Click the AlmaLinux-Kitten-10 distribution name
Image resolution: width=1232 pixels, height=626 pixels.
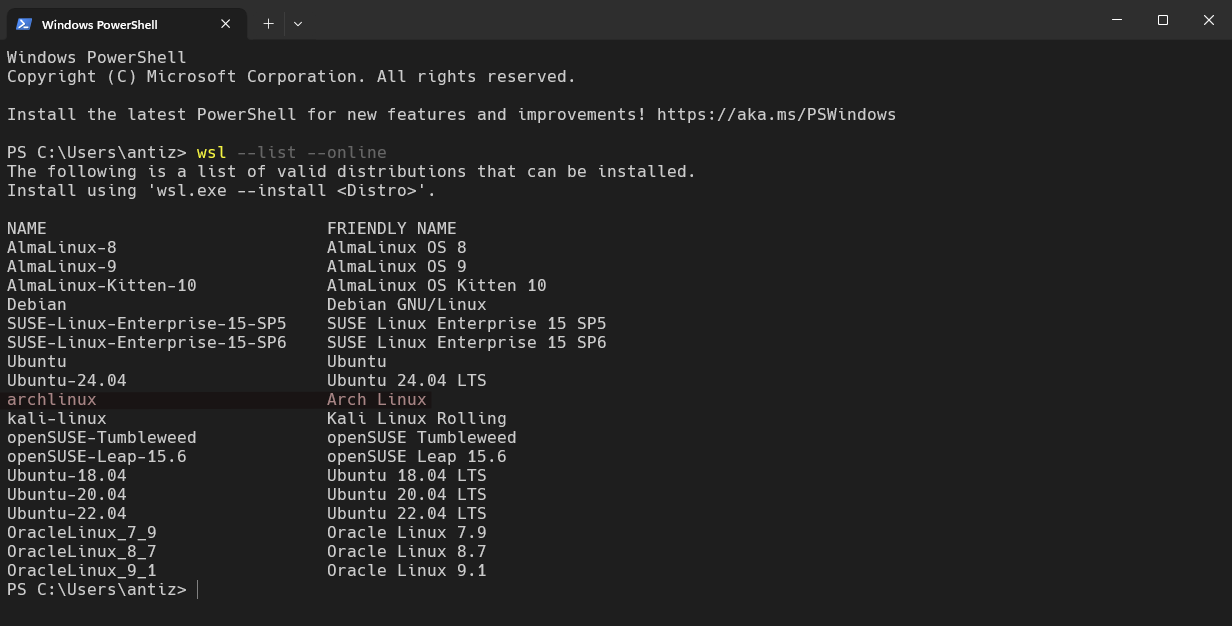click(102, 285)
